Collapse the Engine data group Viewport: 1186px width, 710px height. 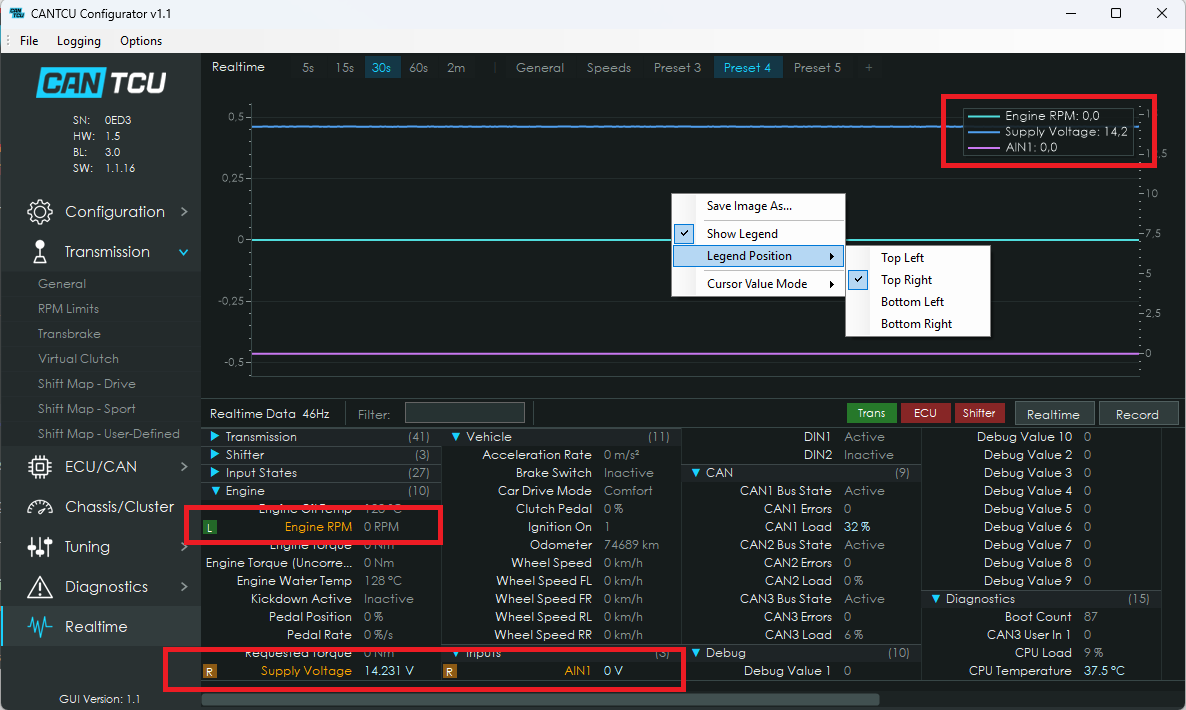click(215, 491)
